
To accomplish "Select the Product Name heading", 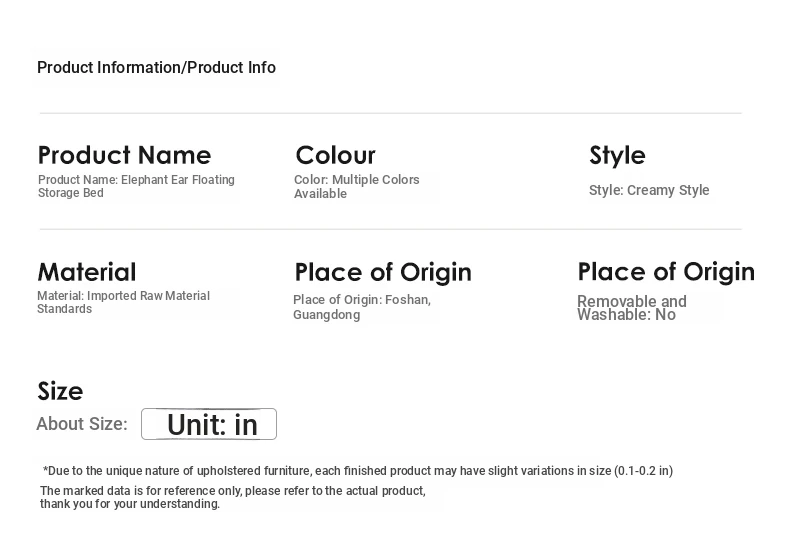I will click(x=124, y=155).
